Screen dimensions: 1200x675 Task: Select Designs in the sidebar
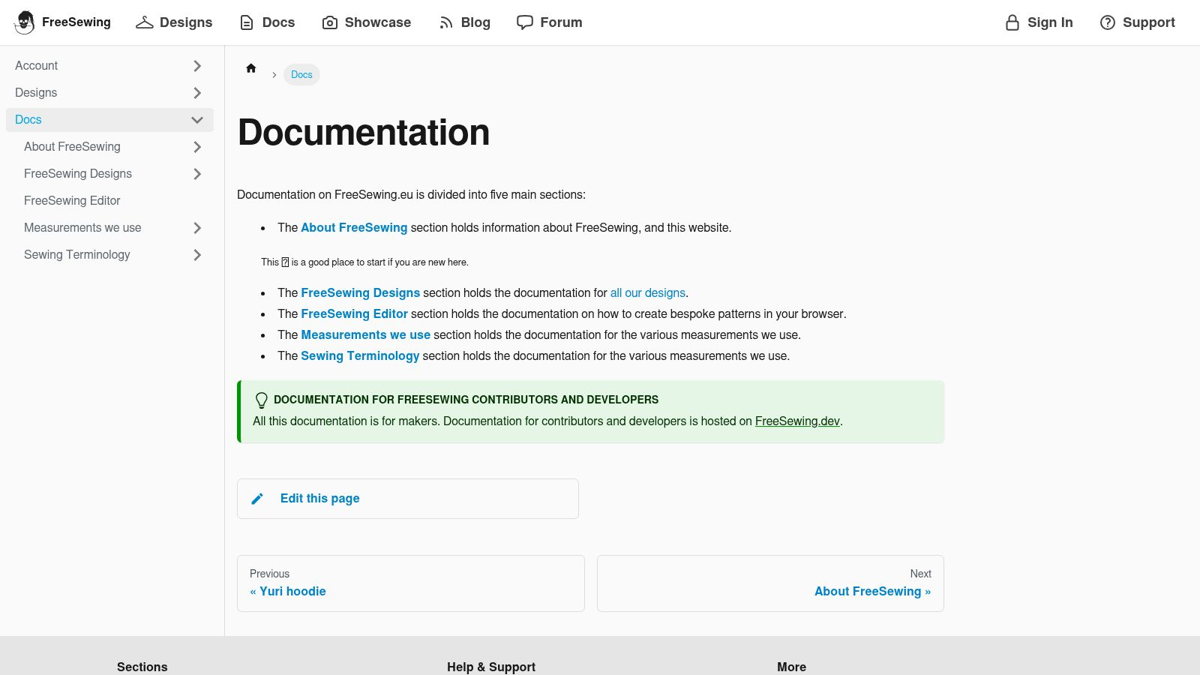(x=36, y=92)
